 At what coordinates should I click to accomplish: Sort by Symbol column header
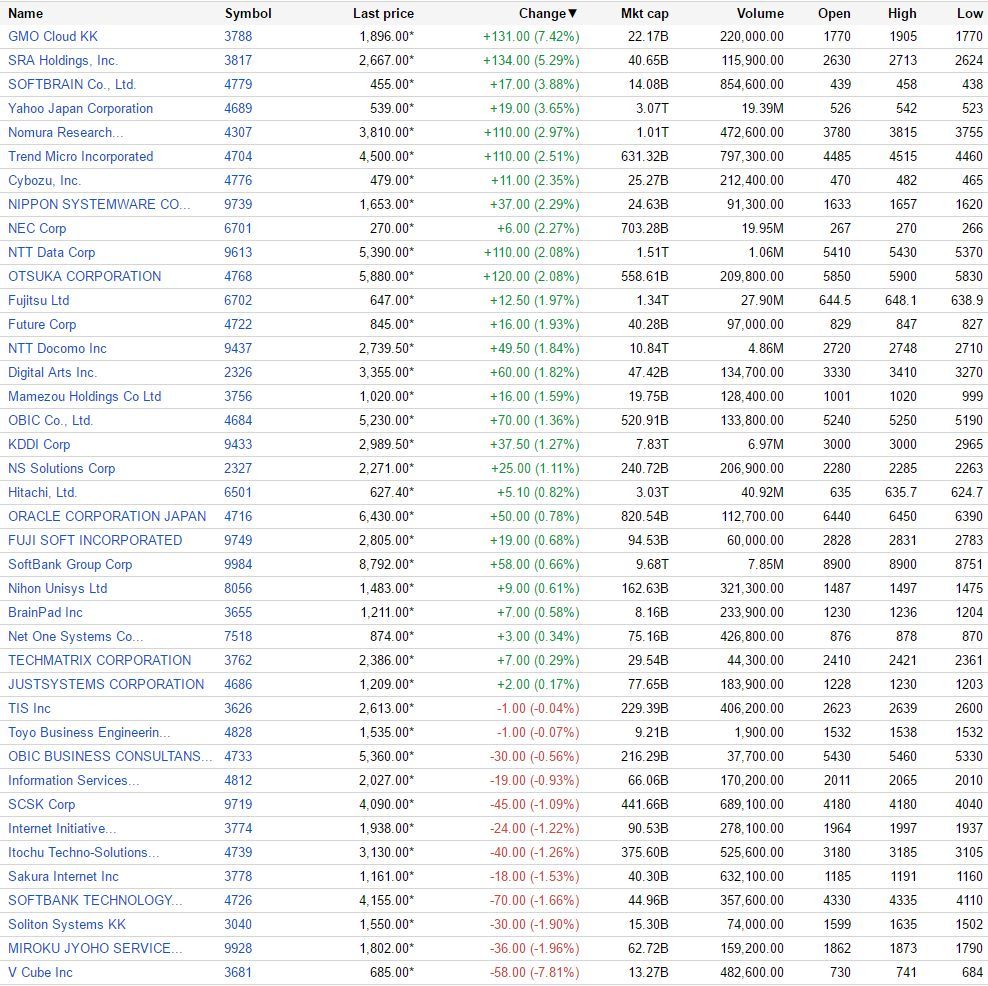[248, 13]
